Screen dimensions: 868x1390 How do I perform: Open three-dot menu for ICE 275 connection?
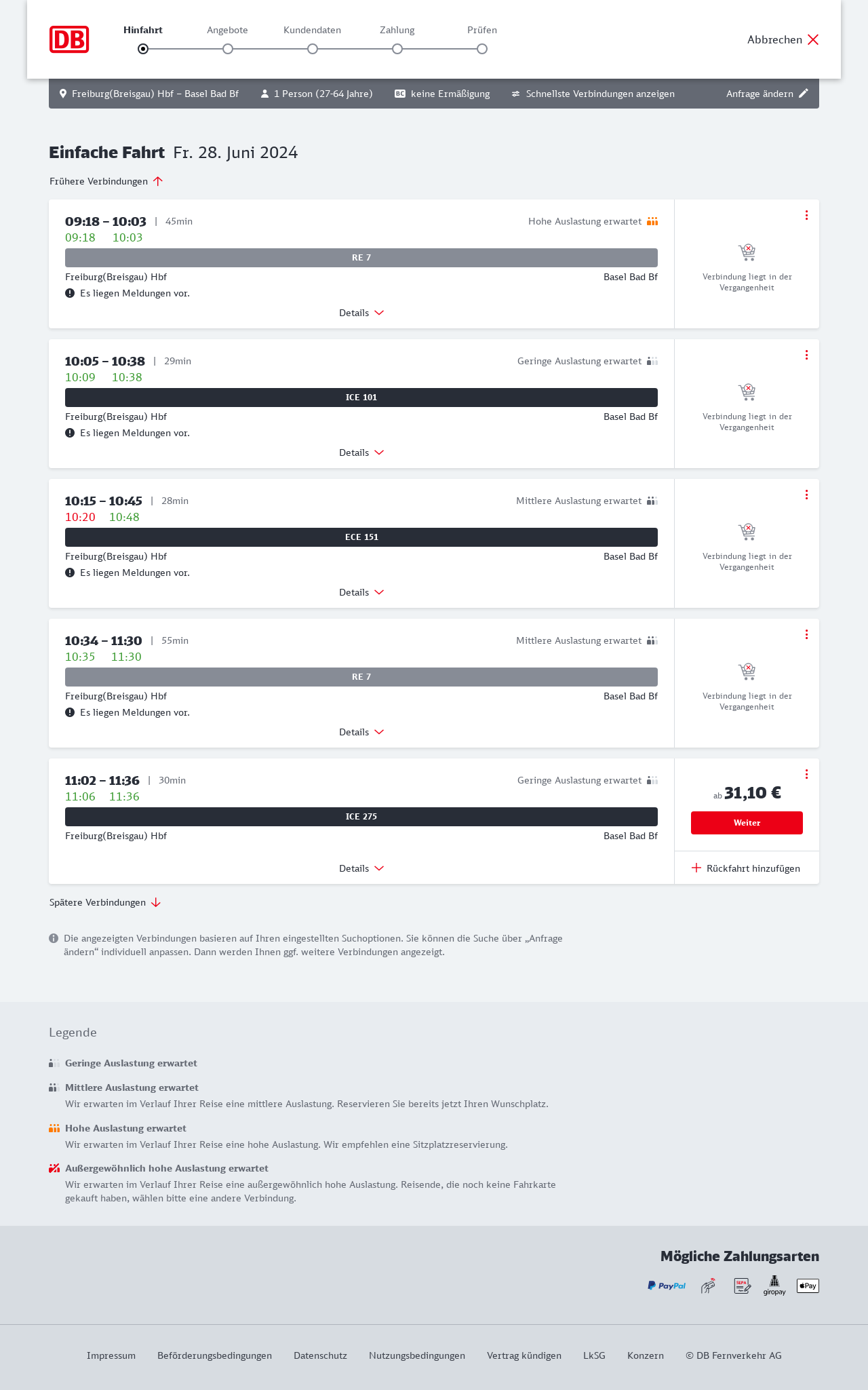point(806,774)
